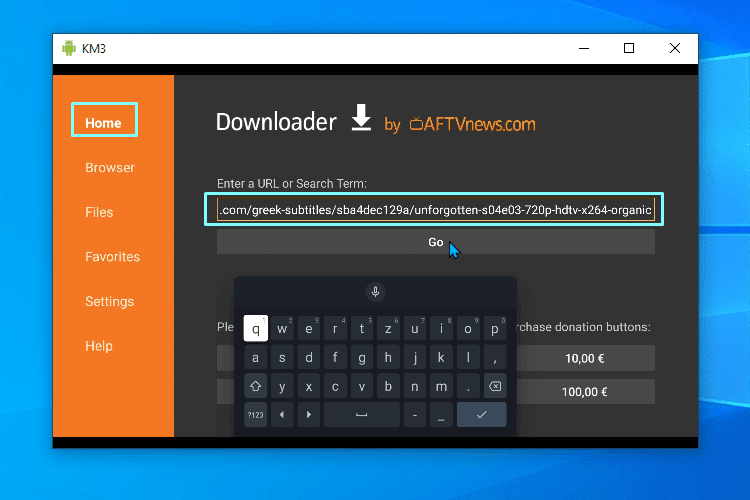The image size is (750, 500).
Task: Tap the p key
Action: click(495, 328)
